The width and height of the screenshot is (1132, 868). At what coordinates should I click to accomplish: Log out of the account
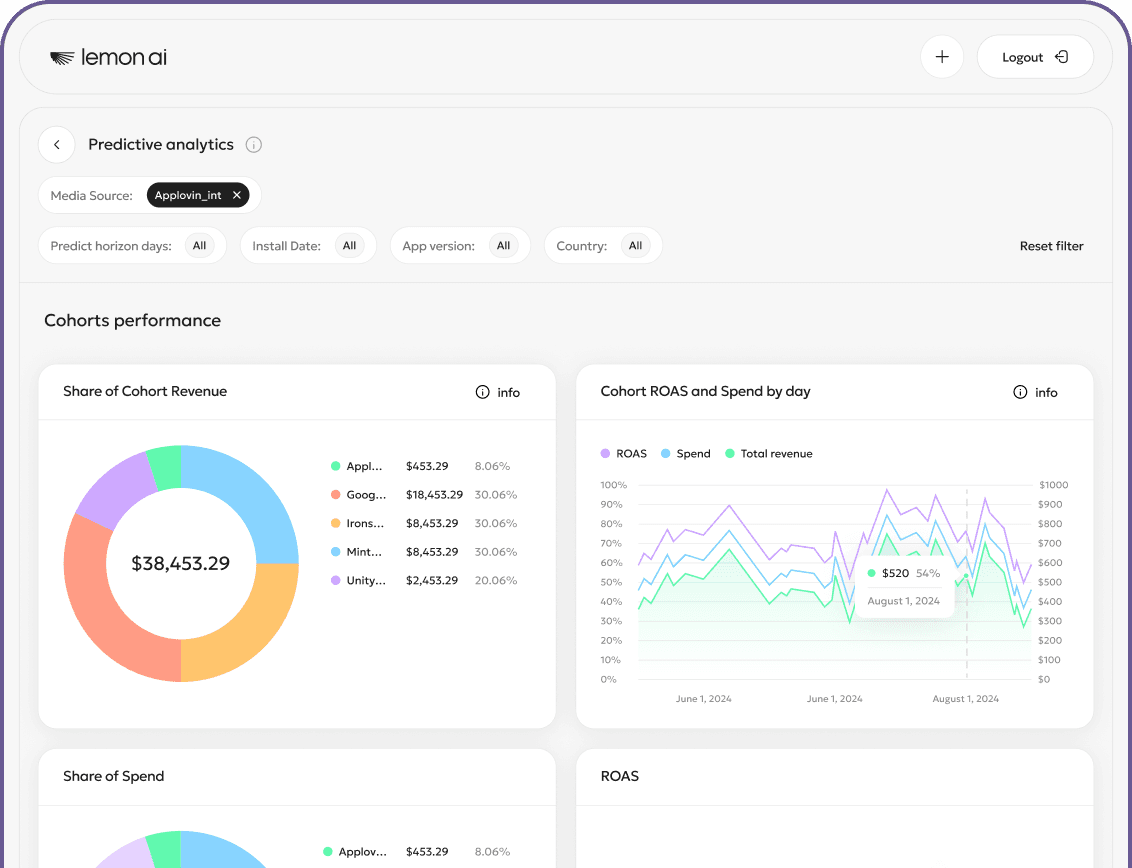(1034, 58)
